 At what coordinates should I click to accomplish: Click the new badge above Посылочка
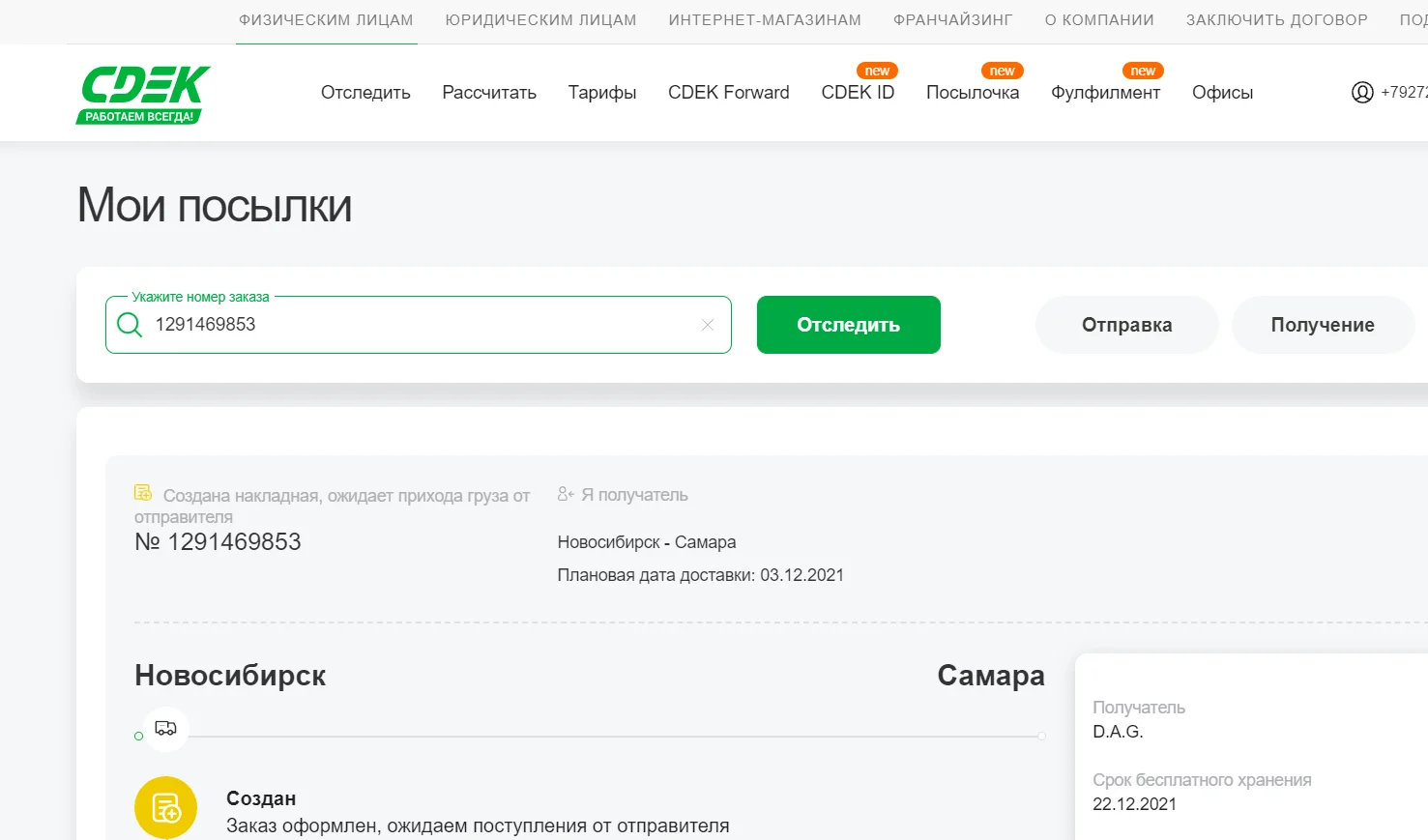[x=1003, y=71]
